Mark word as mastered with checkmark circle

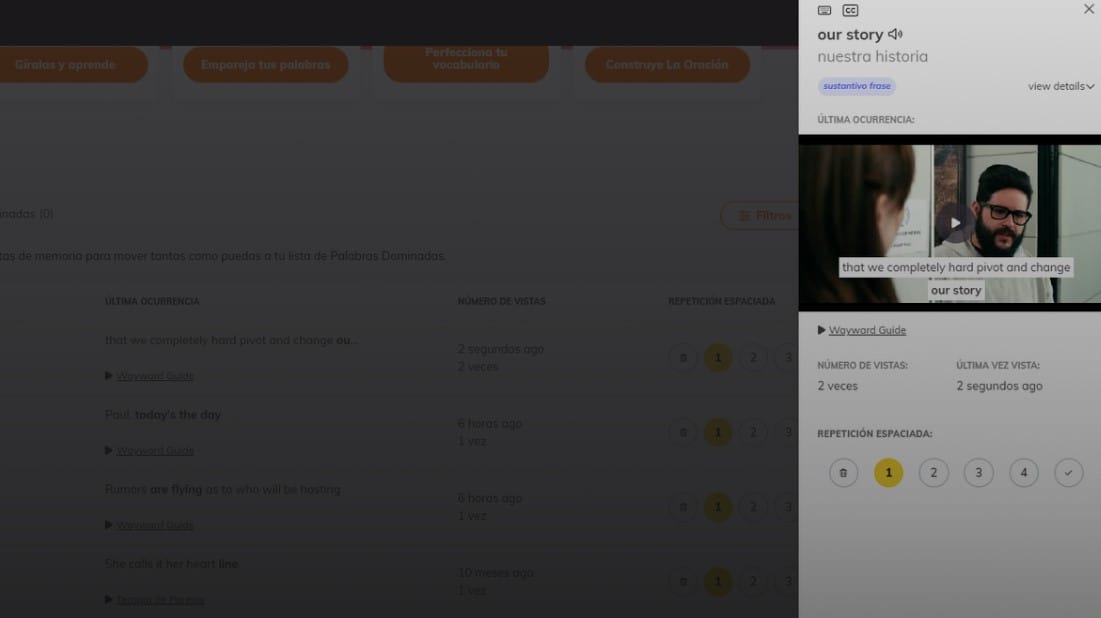(1068, 473)
